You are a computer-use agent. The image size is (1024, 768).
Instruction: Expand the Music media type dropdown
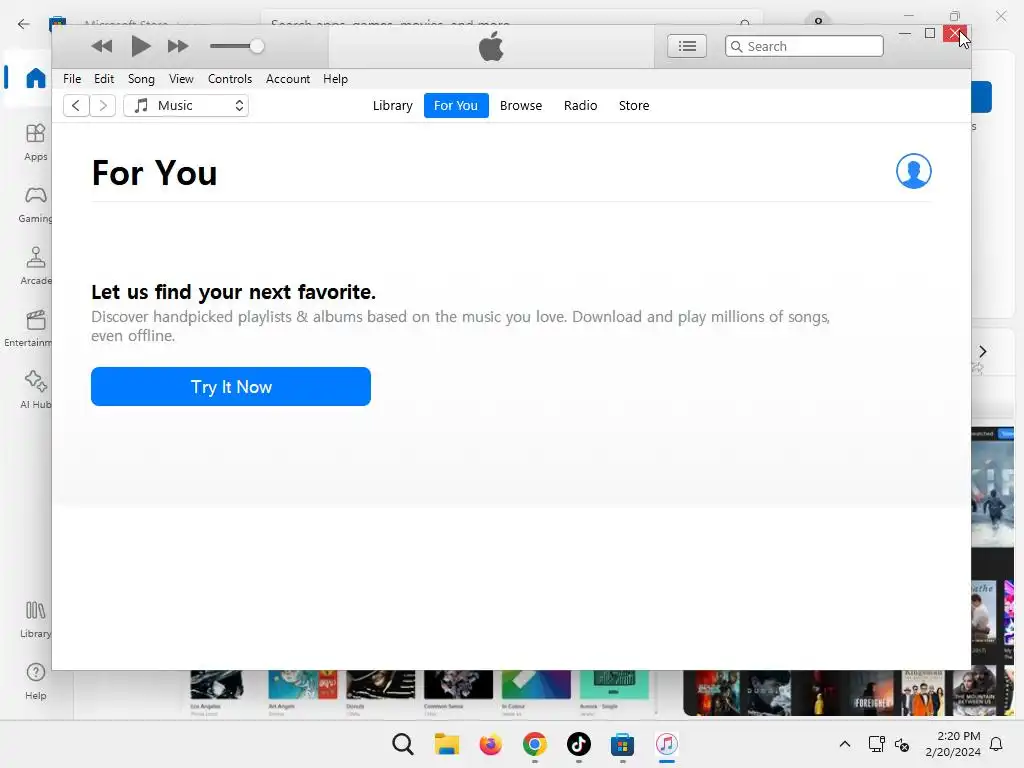click(x=186, y=106)
